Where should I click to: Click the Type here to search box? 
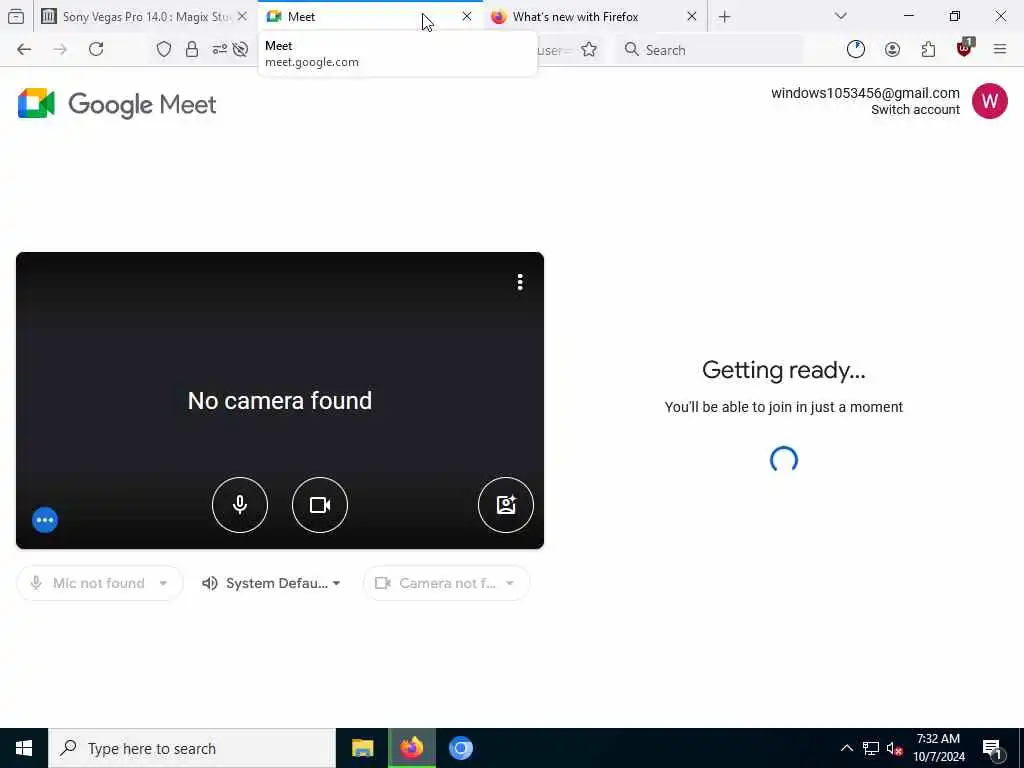pos(192,748)
